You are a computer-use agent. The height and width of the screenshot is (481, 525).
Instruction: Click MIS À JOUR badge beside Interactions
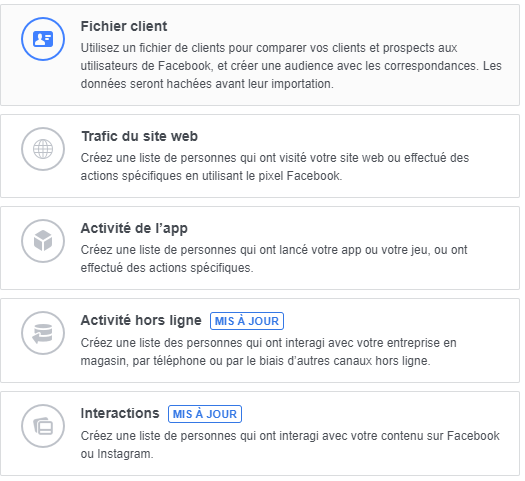[205, 414]
